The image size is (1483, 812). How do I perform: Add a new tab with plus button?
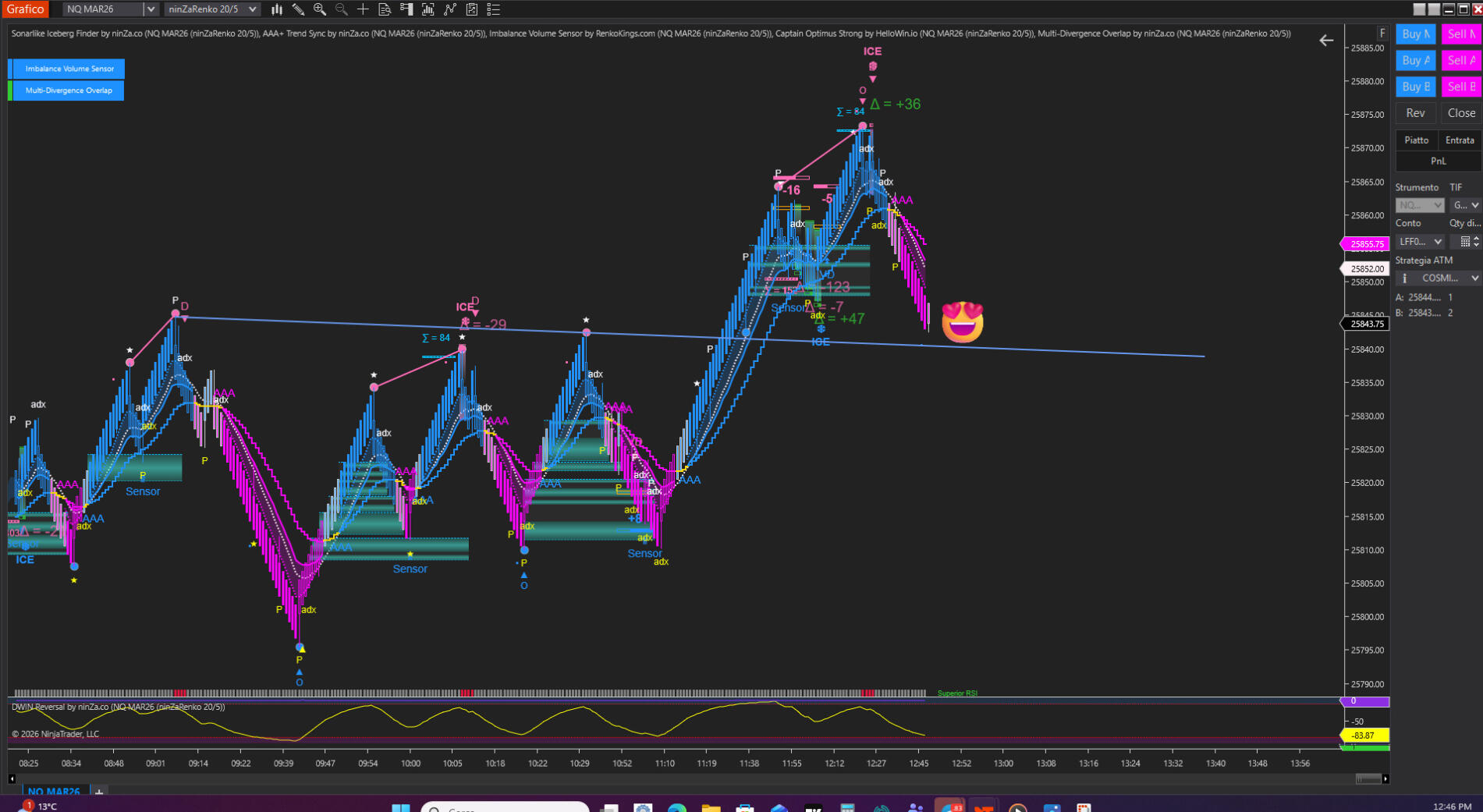[99, 792]
